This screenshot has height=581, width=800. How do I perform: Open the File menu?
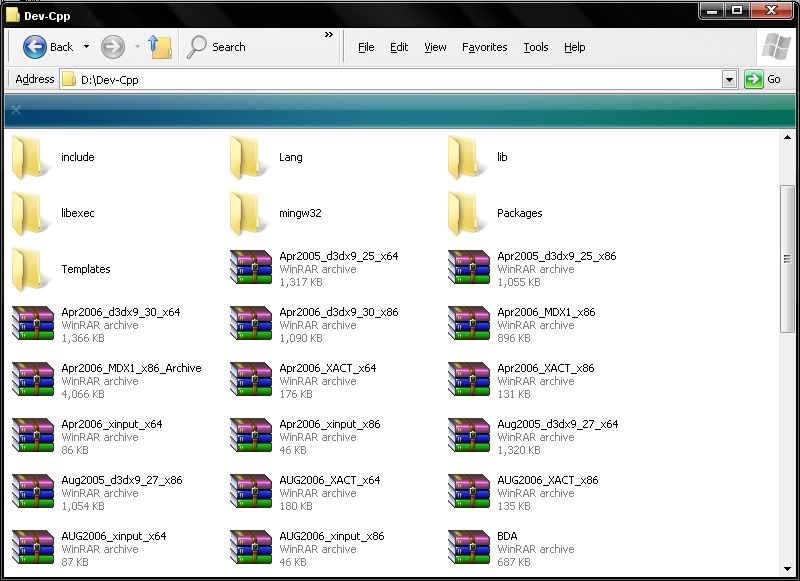(366, 47)
